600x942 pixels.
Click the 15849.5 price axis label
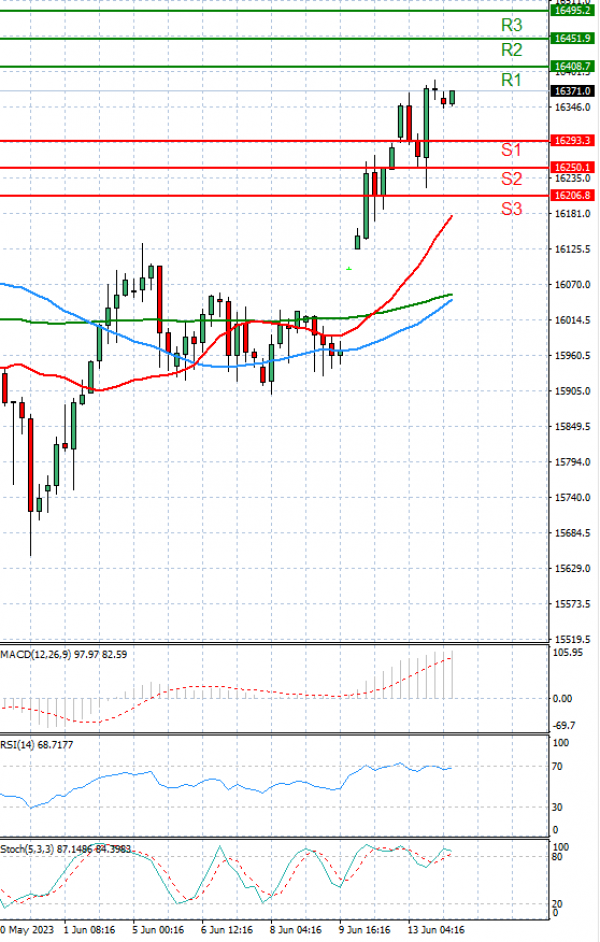coord(572,427)
